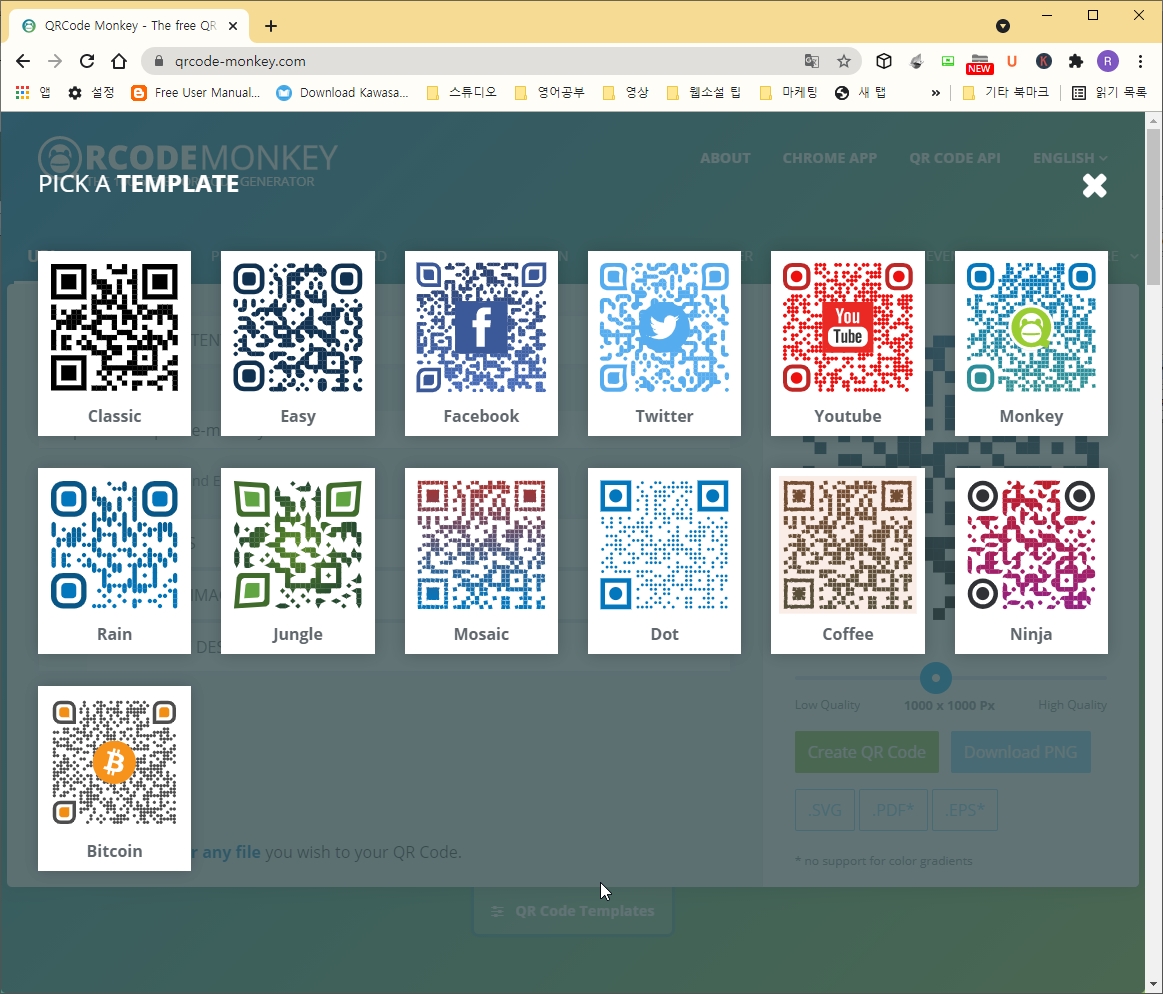Image resolution: width=1163 pixels, height=994 pixels.
Task: Click the K extension icon
Action: coord(1044,62)
